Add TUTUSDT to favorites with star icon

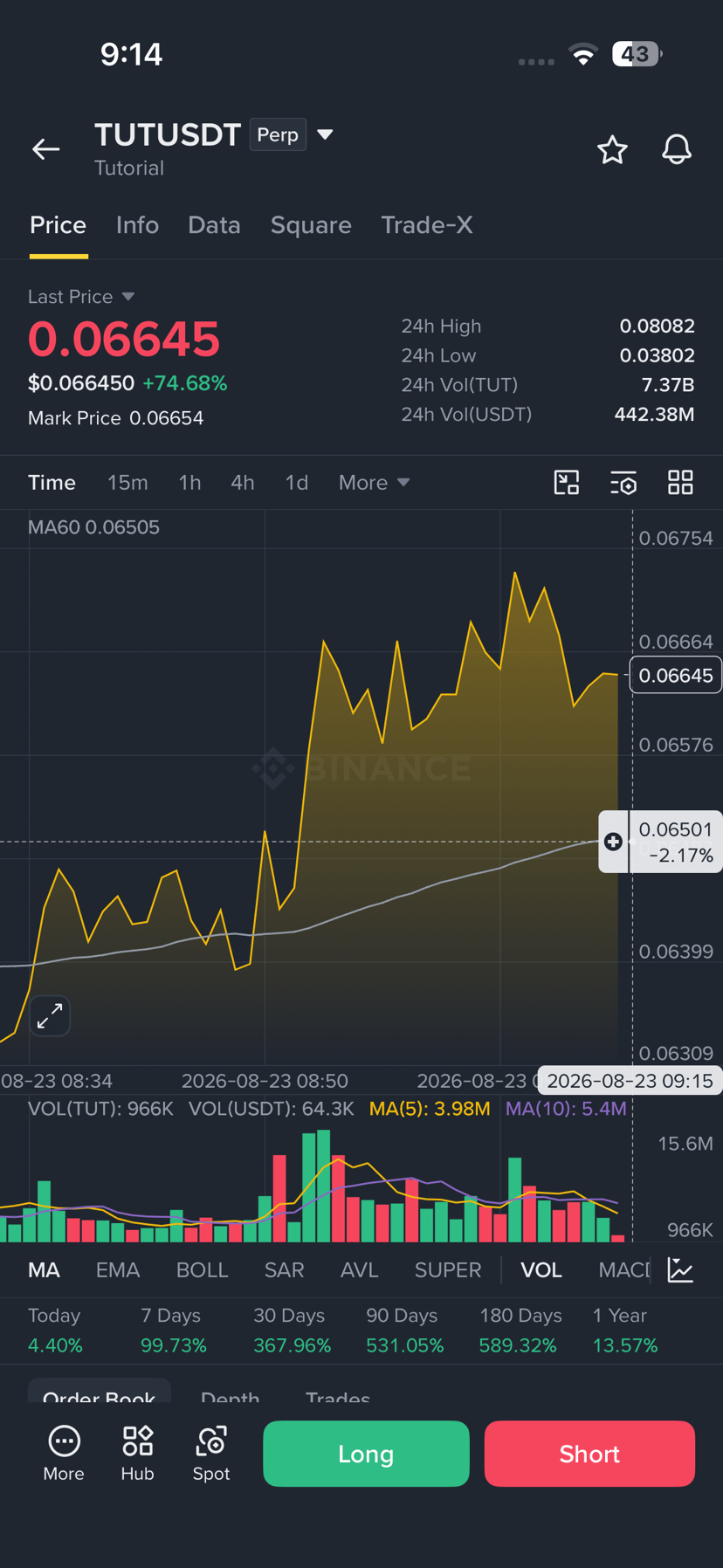coord(612,150)
